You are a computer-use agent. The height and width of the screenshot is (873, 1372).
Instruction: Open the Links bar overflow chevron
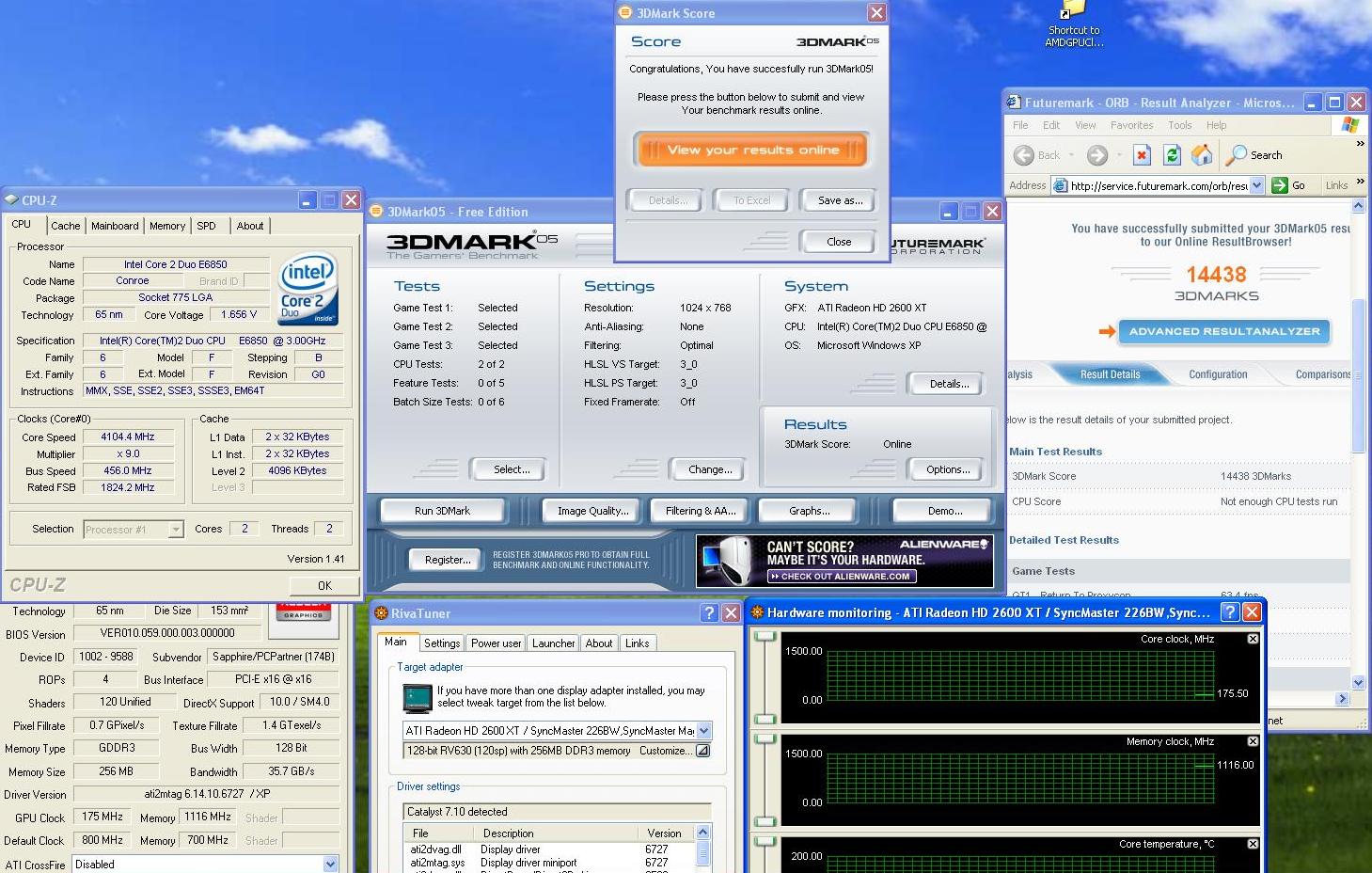[1360, 182]
